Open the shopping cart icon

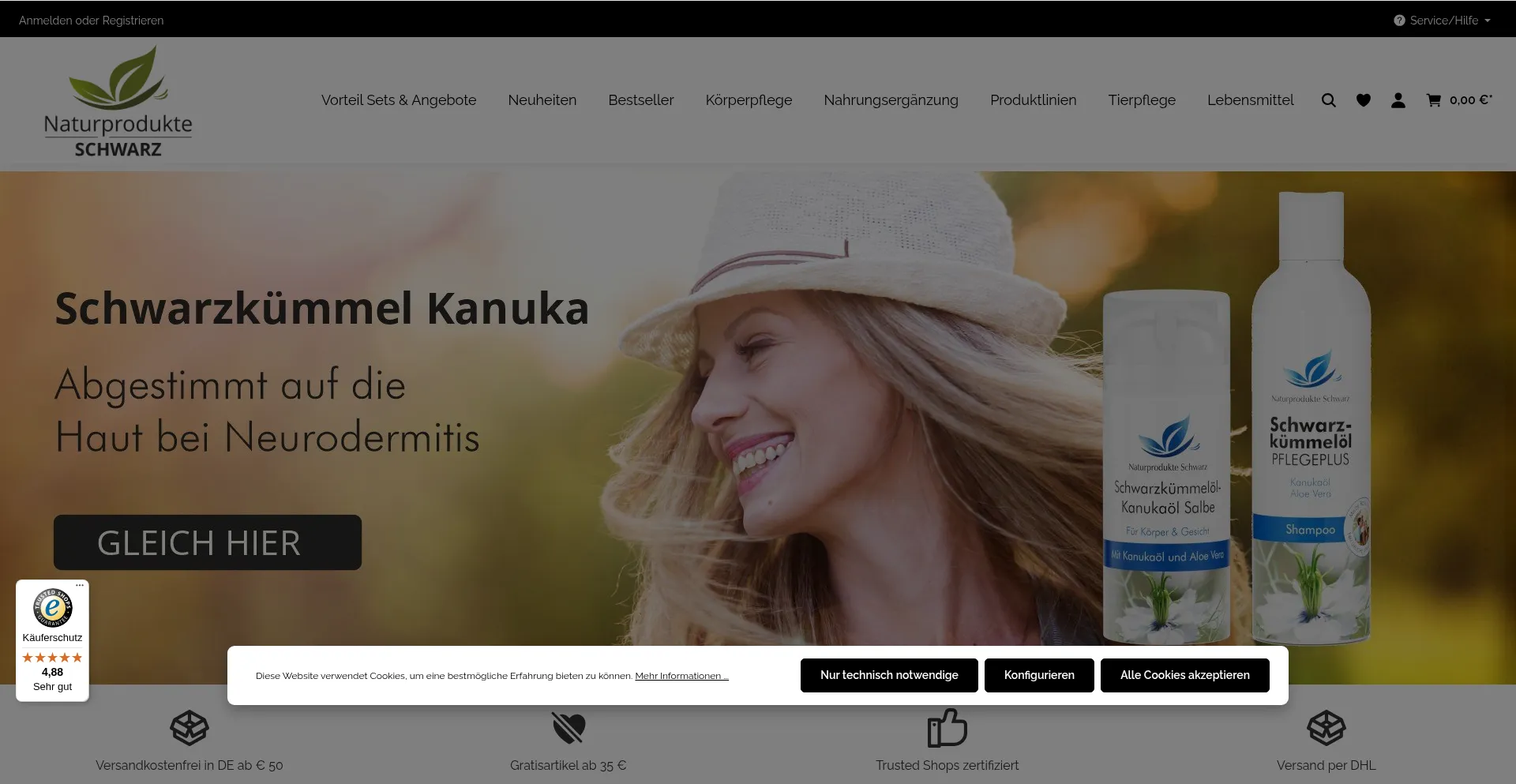[1433, 100]
